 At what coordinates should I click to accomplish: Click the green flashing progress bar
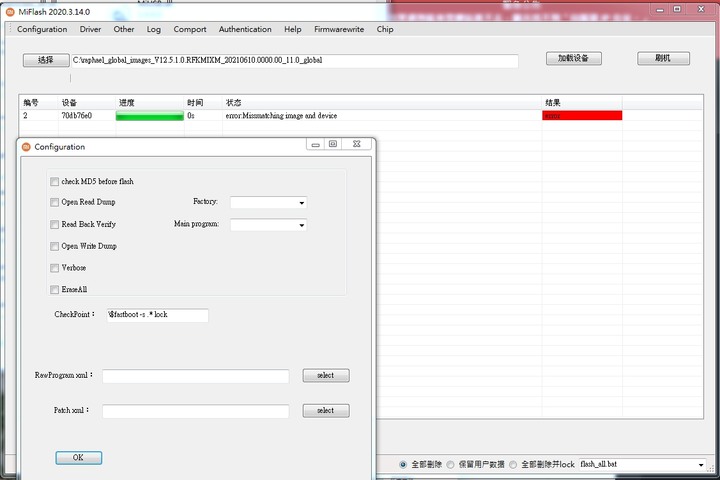pyautogui.click(x=150, y=116)
